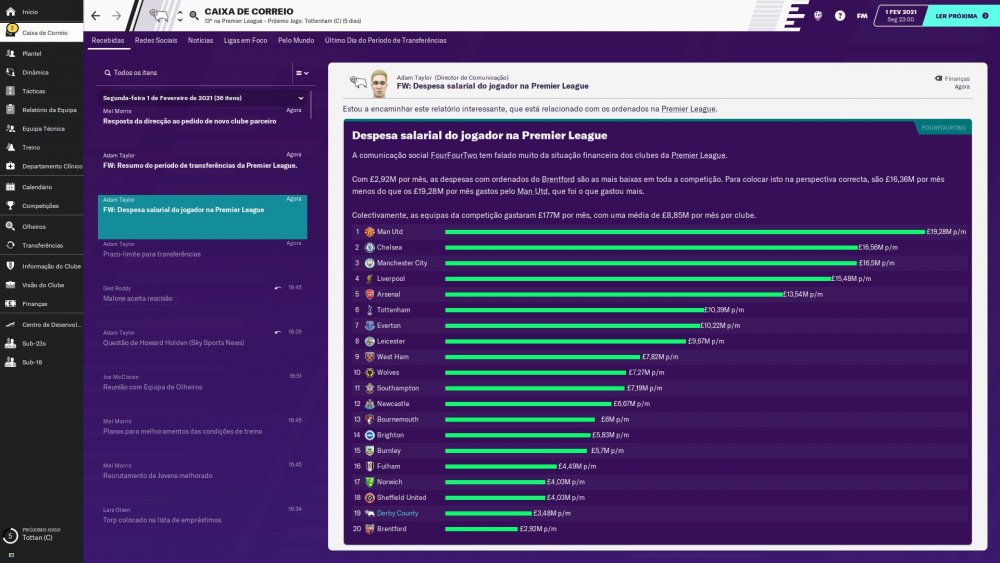This screenshot has width=1000, height=563.
Task: Open the Sub-18 team icon
Action: click(x=10, y=362)
